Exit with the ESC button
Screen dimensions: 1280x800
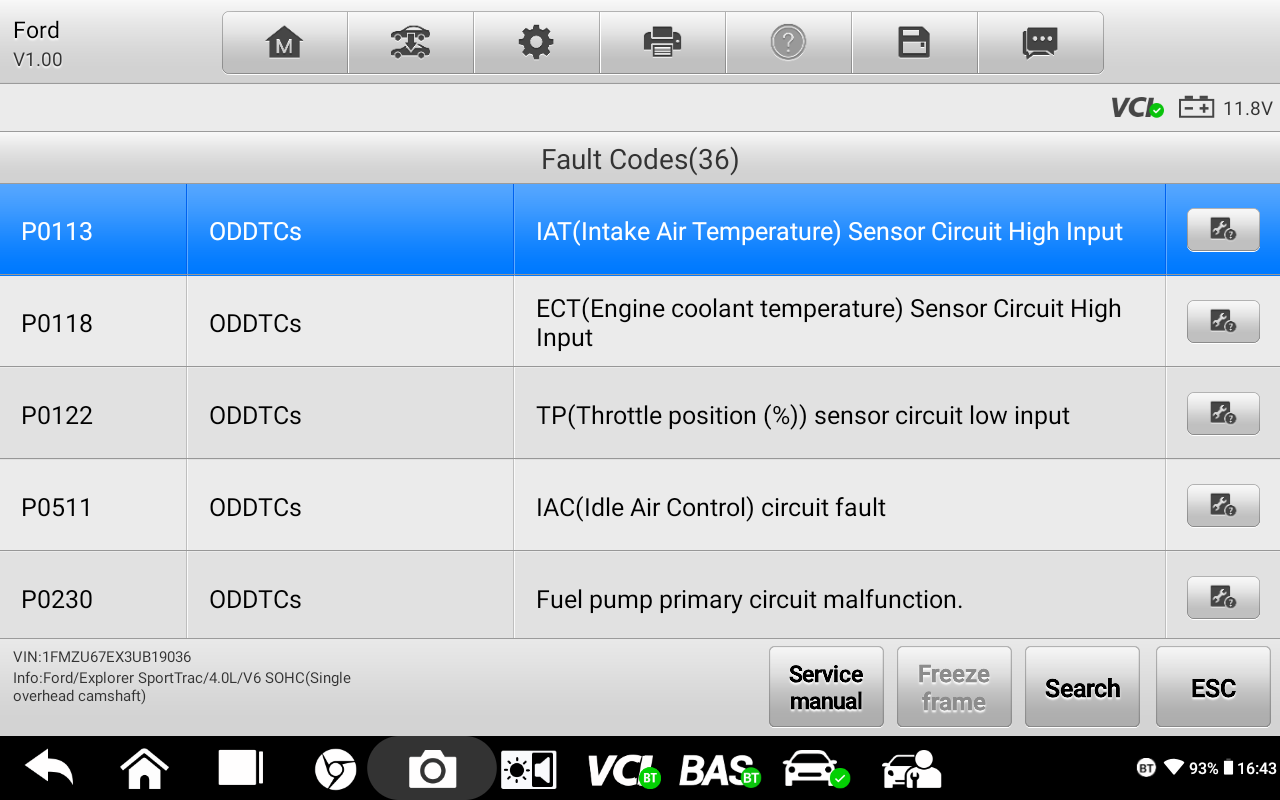click(1213, 687)
